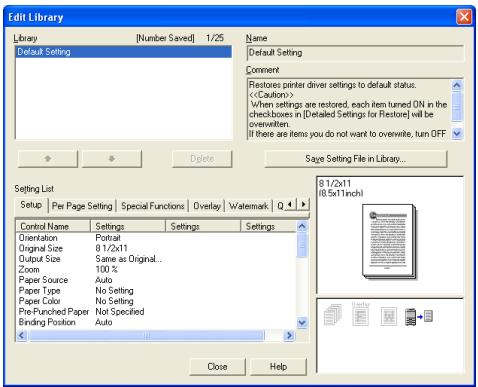Click the tab strip left scroll arrow
Screen dimensions: 478x387
point(290,204)
